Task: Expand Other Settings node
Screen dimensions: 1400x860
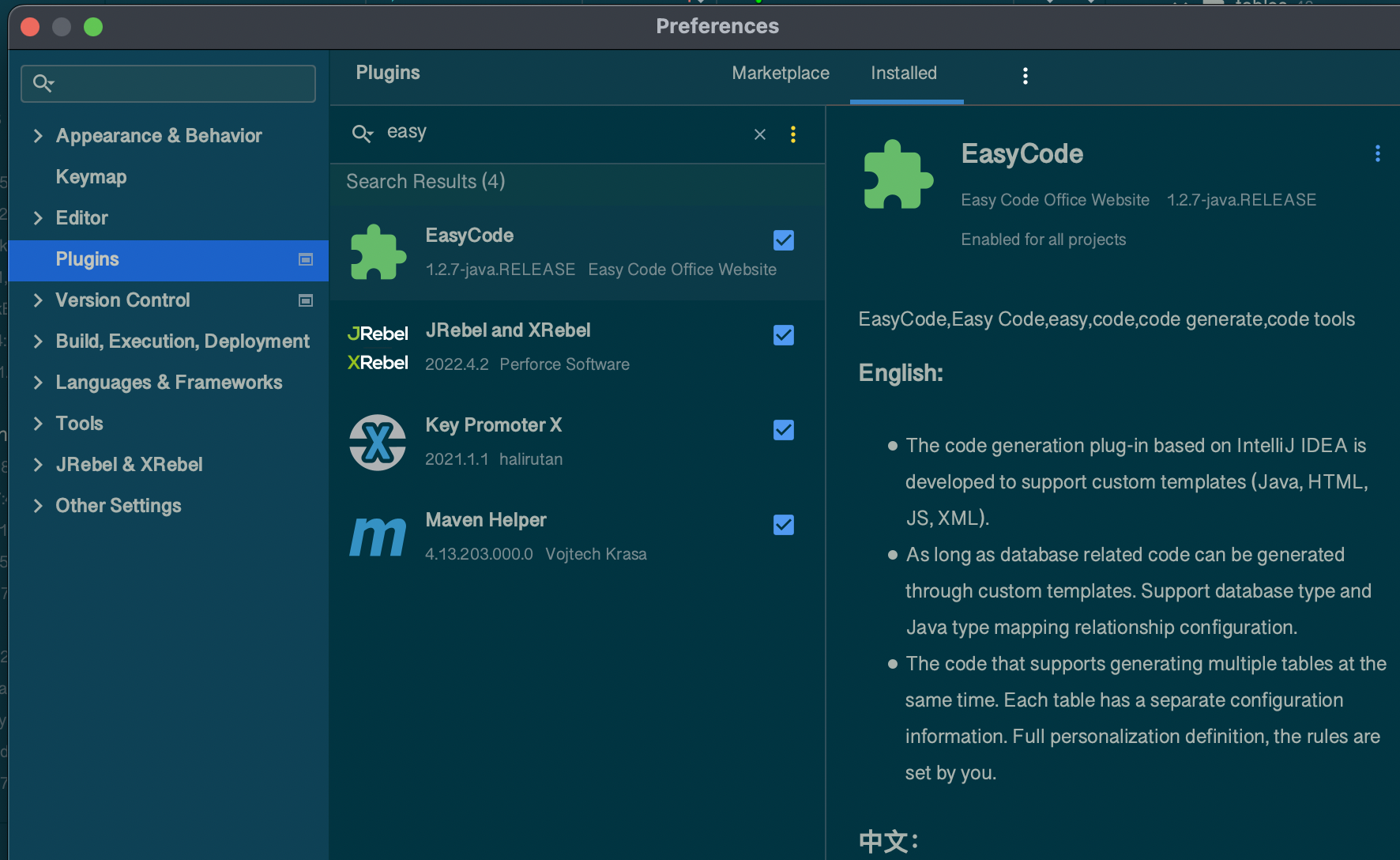Action: click(x=38, y=506)
